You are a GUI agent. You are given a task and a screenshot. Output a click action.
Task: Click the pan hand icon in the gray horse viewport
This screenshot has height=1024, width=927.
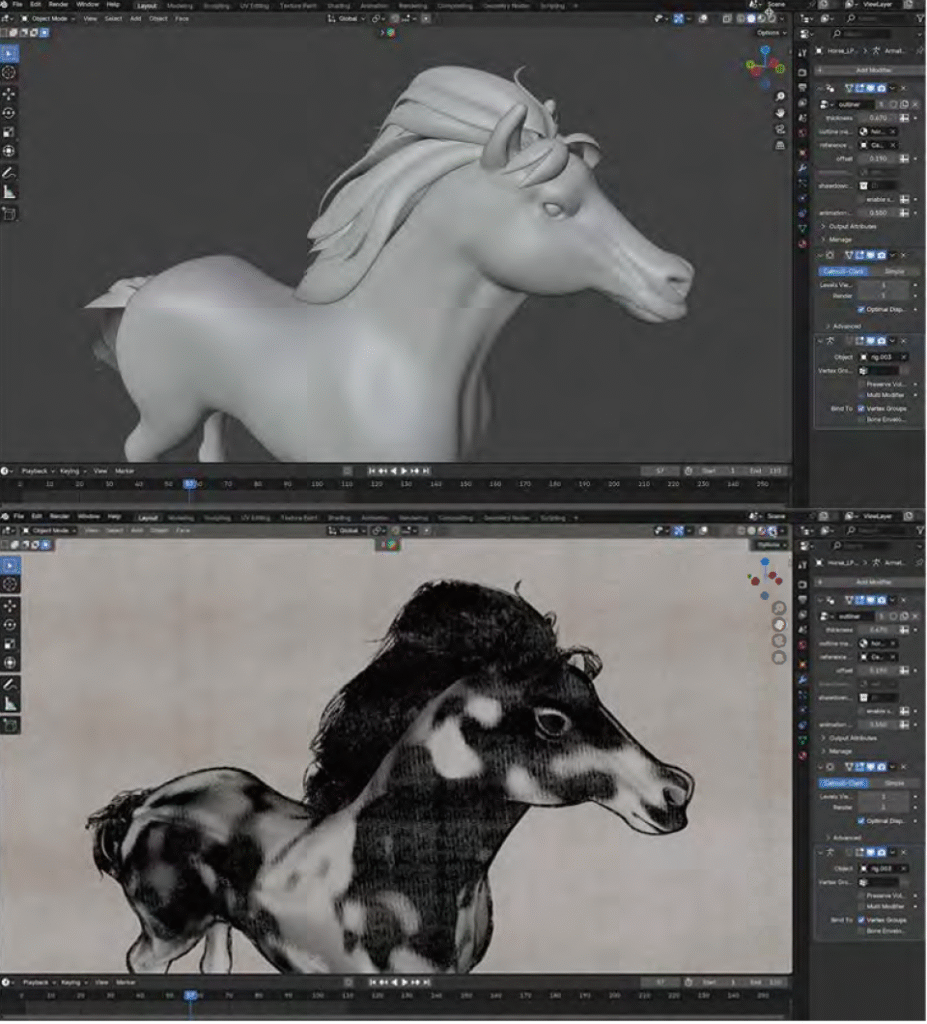tap(780, 112)
